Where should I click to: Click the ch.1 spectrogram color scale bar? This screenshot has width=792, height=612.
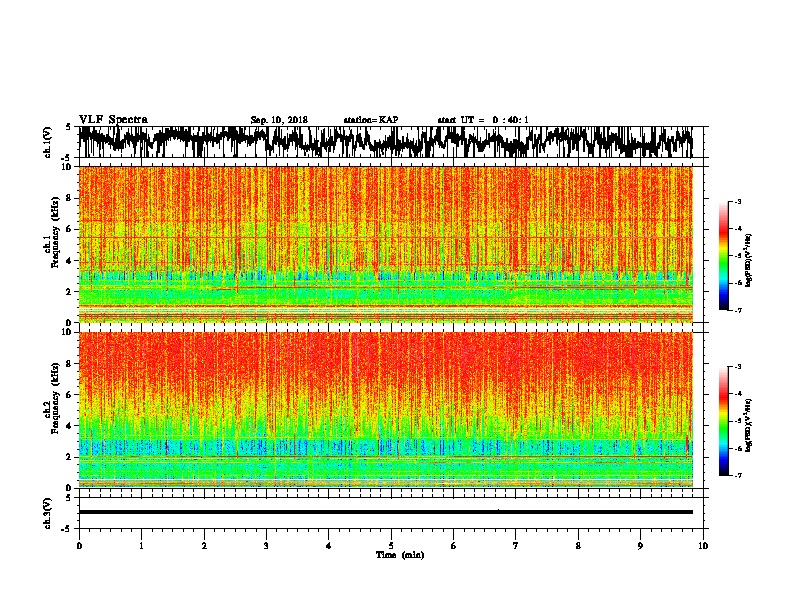(x=723, y=256)
